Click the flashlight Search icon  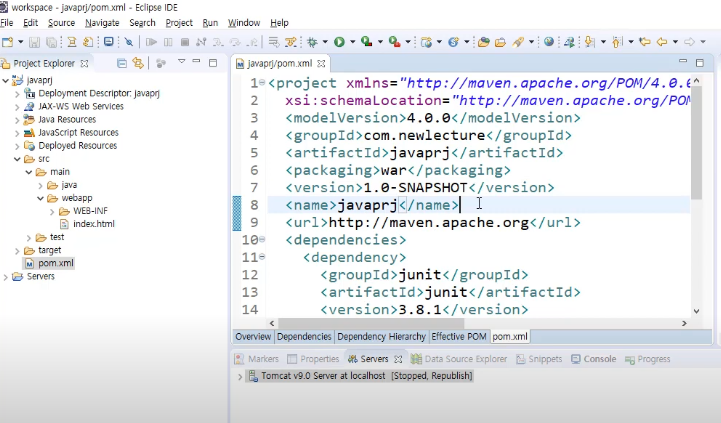518,42
